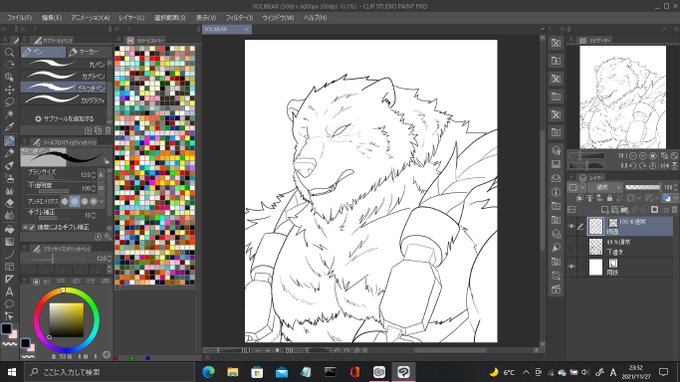Open the レイヤー(L) menu
This screenshot has height=382, width=680.
131,18
